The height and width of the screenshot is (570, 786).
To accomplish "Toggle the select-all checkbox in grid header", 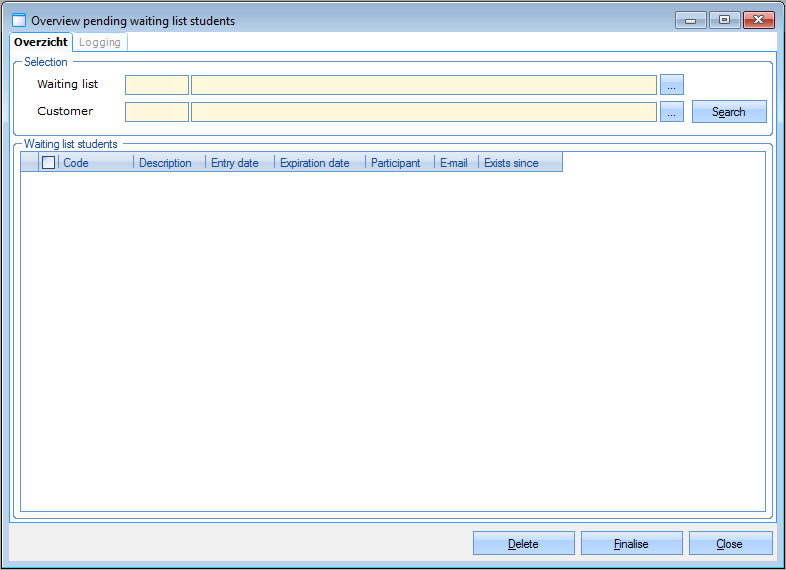I will point(49,162).
